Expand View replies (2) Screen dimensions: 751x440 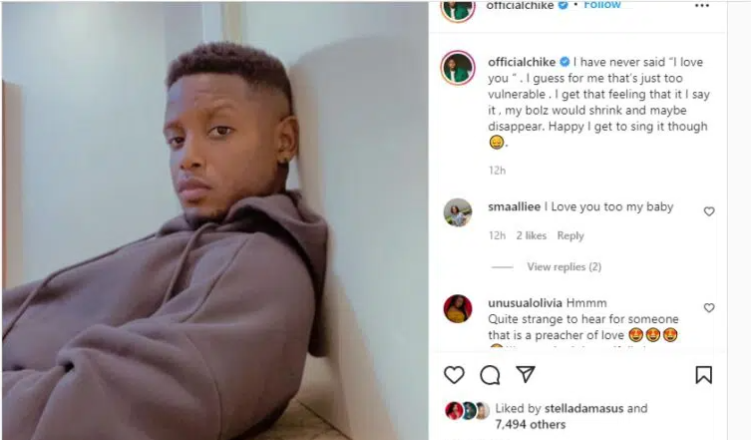coord(564,267)
